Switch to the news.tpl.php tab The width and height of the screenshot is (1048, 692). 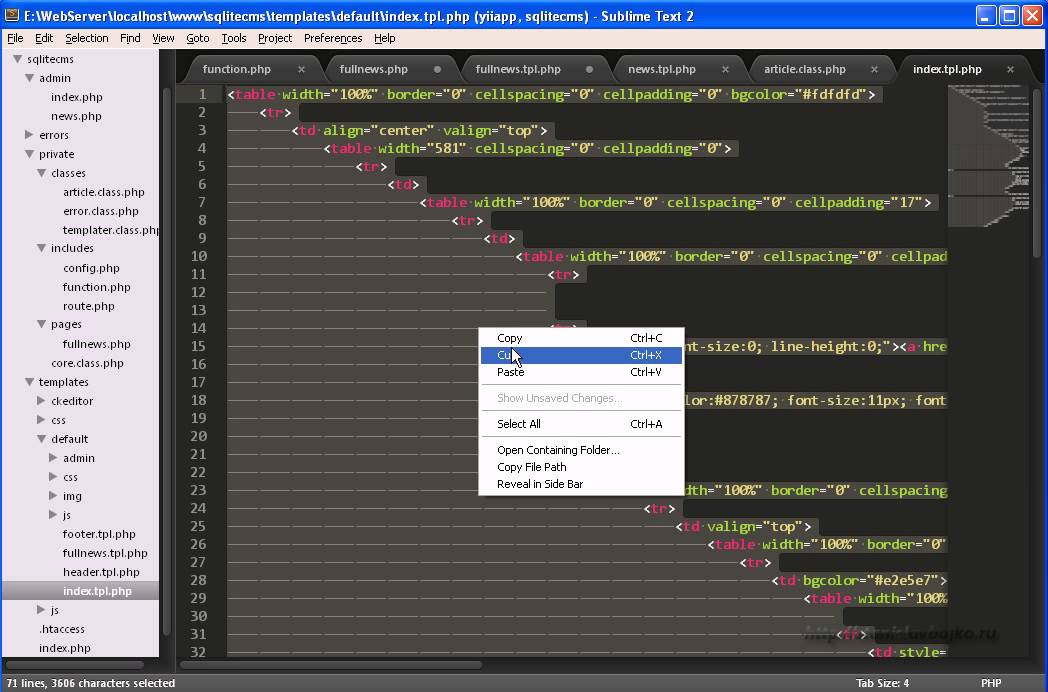(x=661, y=69)
